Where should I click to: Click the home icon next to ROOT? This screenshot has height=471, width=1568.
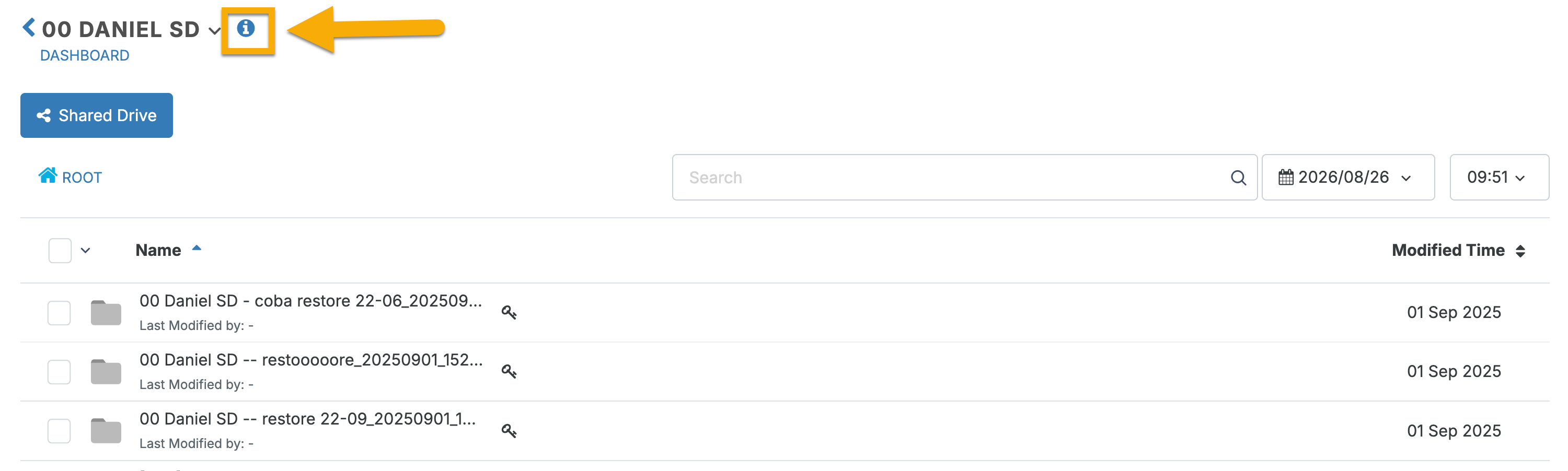click(48, 175)
